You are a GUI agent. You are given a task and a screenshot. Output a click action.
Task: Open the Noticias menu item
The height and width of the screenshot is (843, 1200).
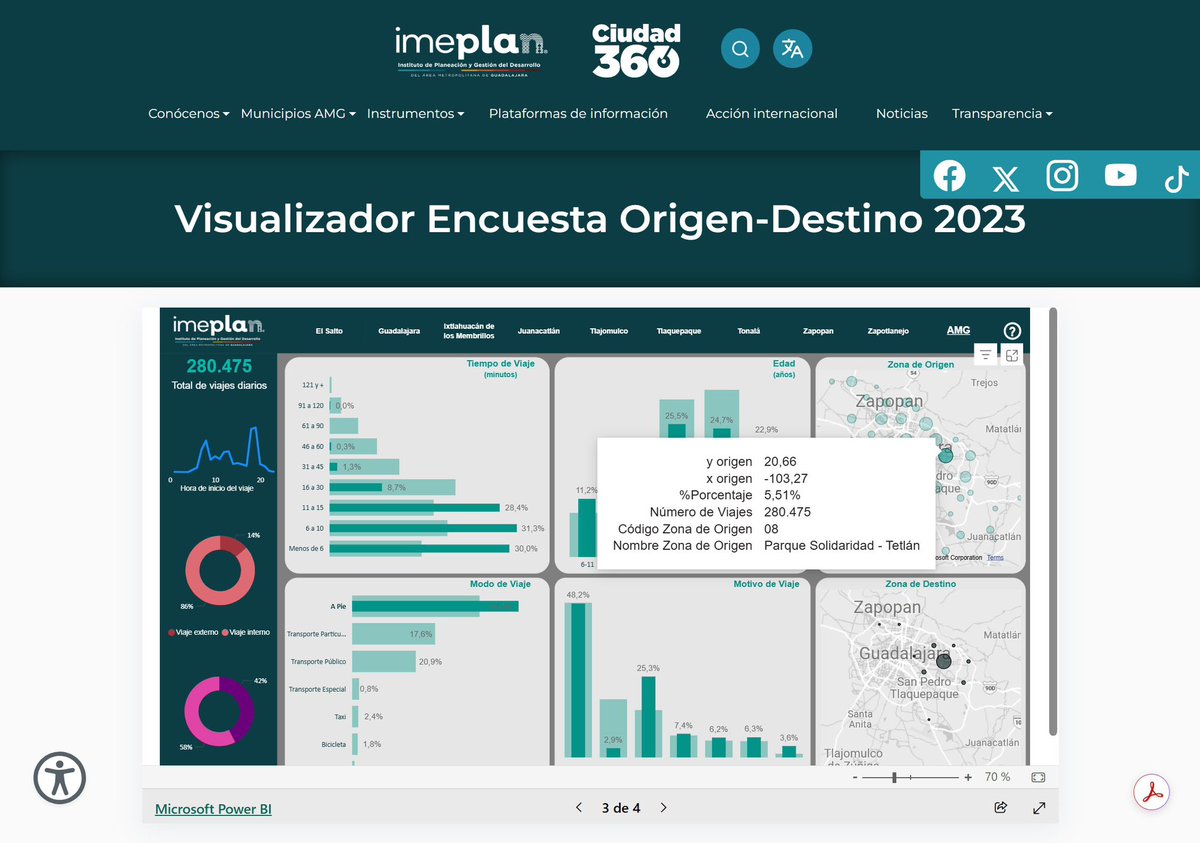902,114
